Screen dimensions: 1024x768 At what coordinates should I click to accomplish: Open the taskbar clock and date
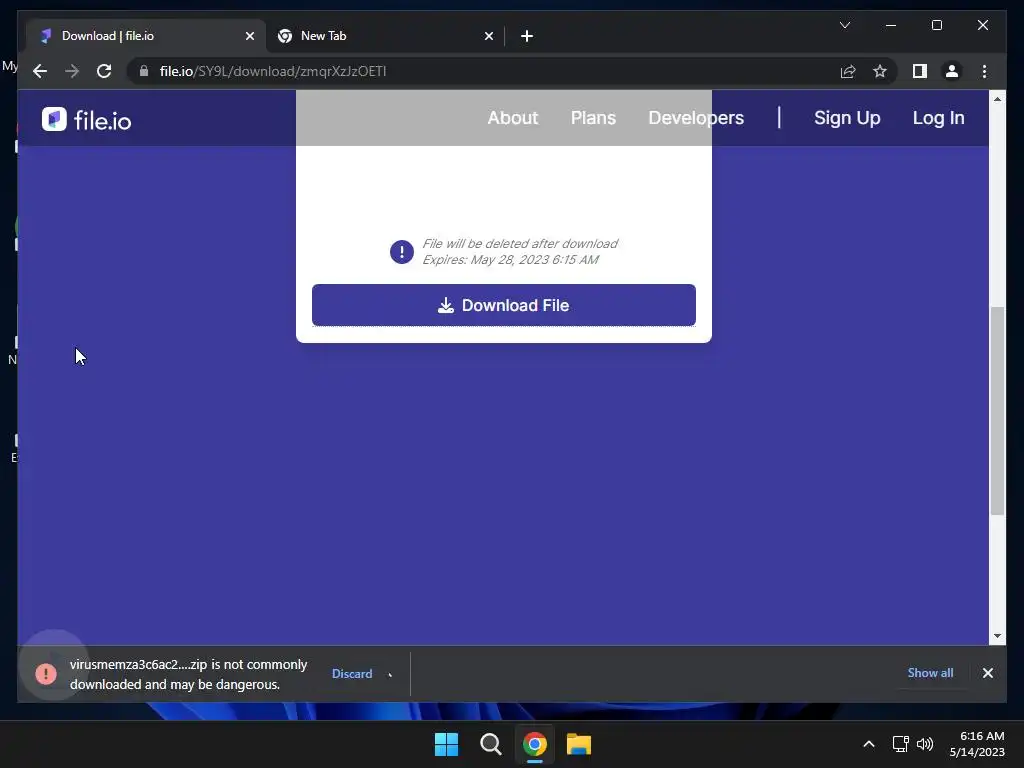pyautogui.click(x=977, y=744)
